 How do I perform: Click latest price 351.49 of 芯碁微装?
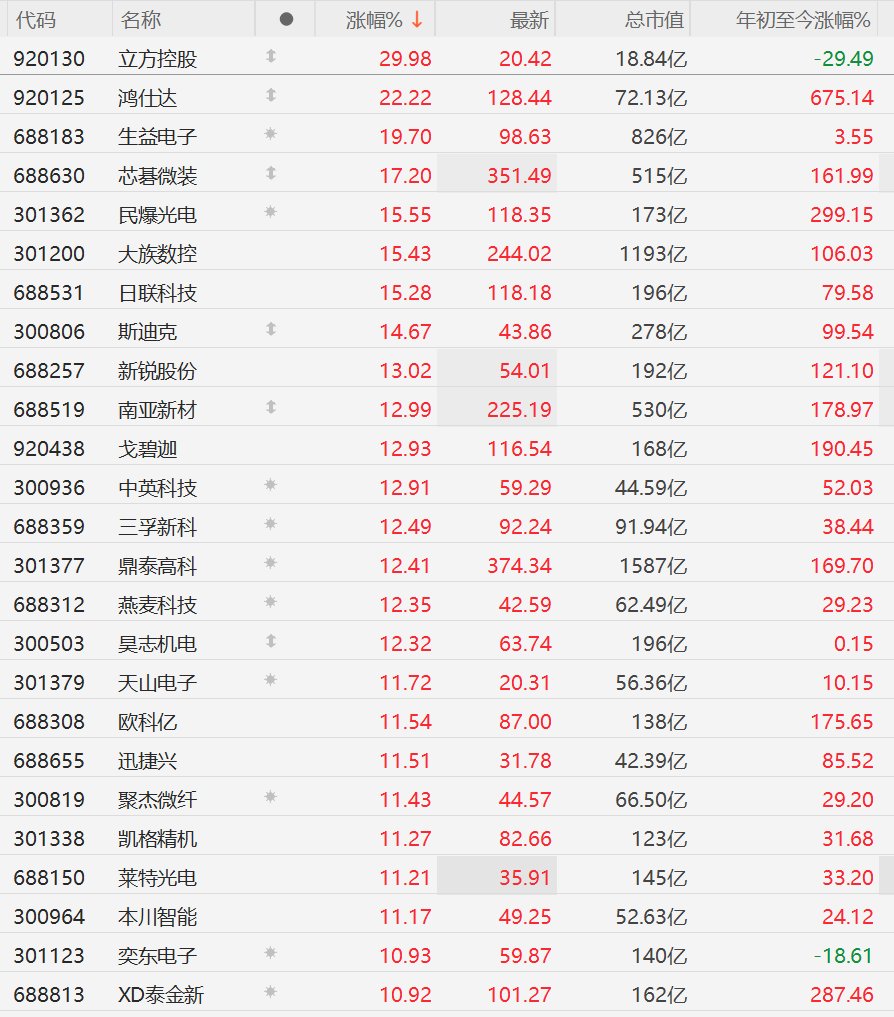520,176
